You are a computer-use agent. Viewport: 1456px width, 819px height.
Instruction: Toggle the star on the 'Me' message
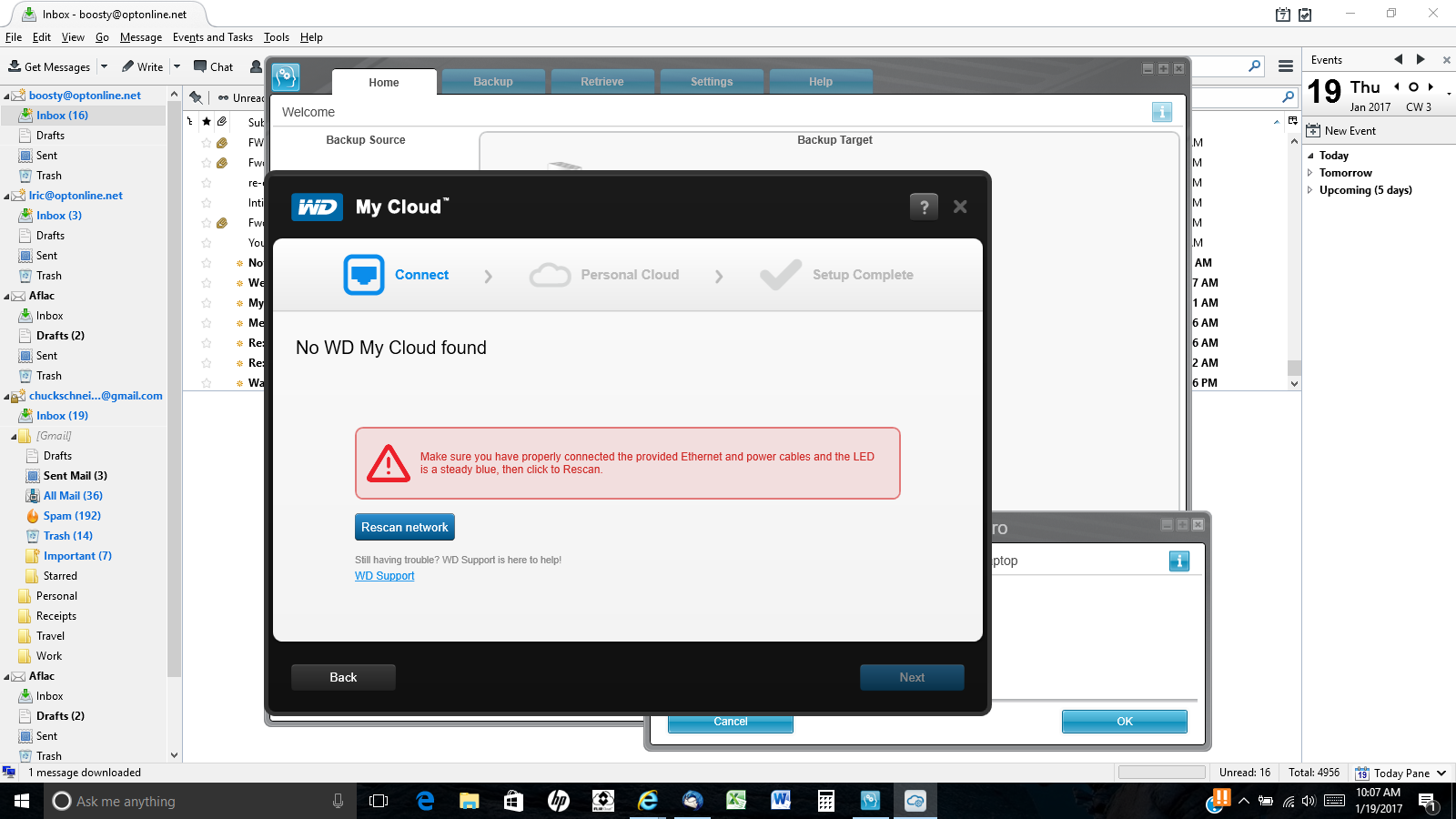coord(207,323)
